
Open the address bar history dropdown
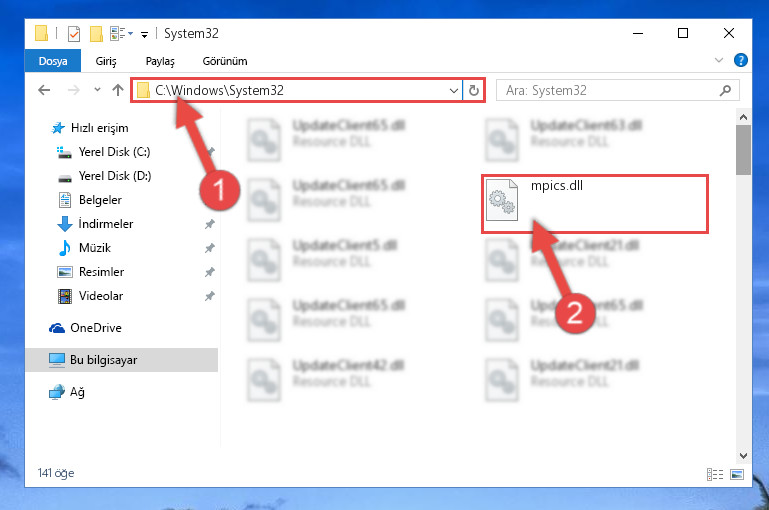coord(454,91)
